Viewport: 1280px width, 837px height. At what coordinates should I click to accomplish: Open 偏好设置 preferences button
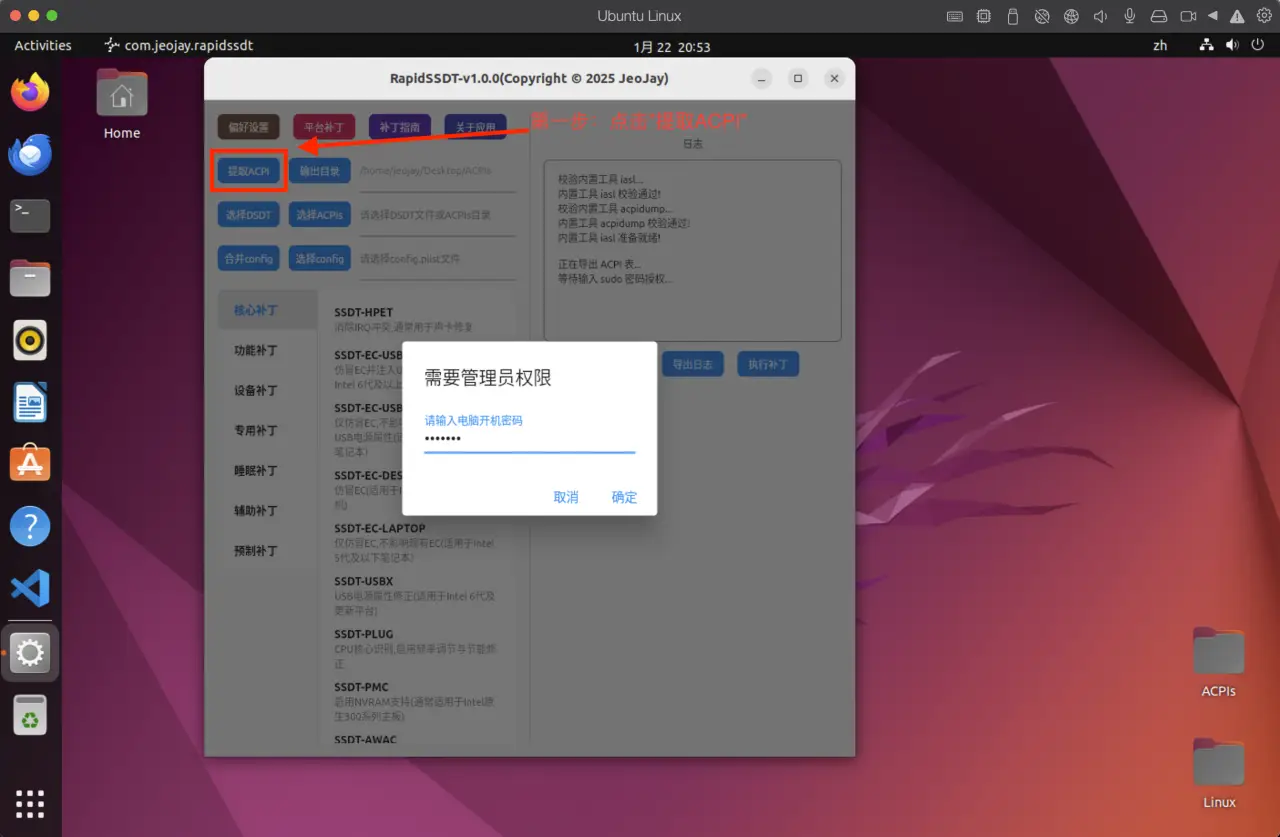click(x=249, y=127)
